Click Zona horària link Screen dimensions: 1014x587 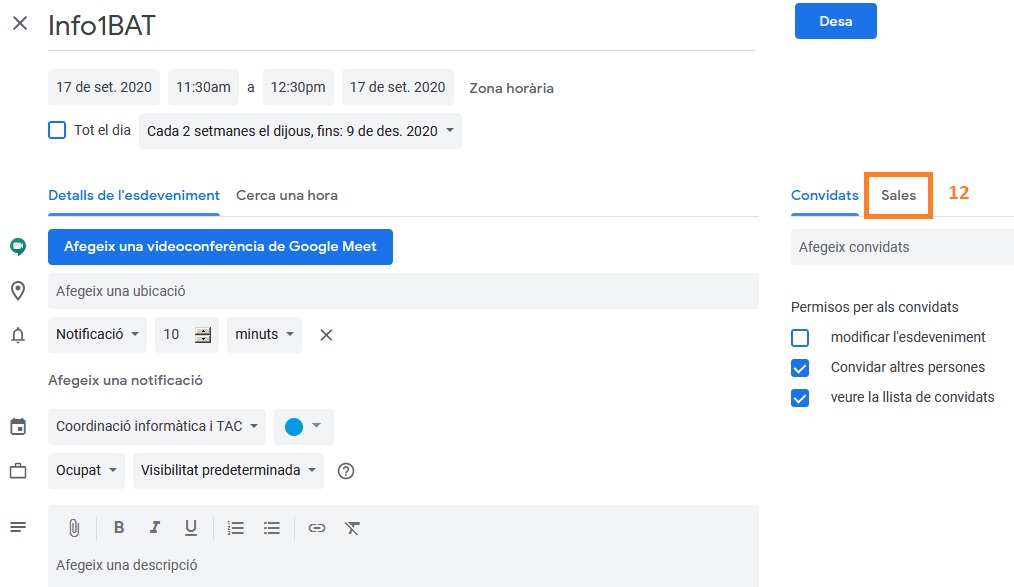pyautogui.click(x=511, y=88)
